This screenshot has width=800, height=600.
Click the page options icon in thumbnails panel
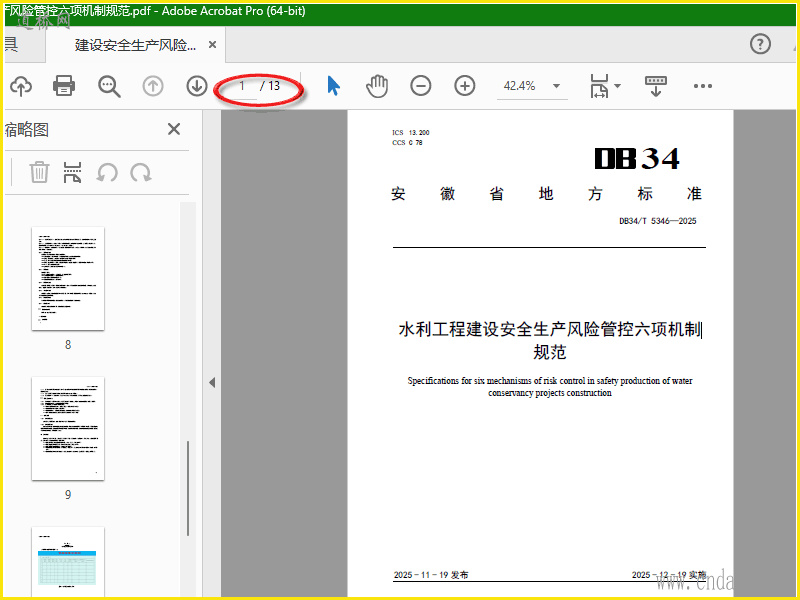coord(72,172)
